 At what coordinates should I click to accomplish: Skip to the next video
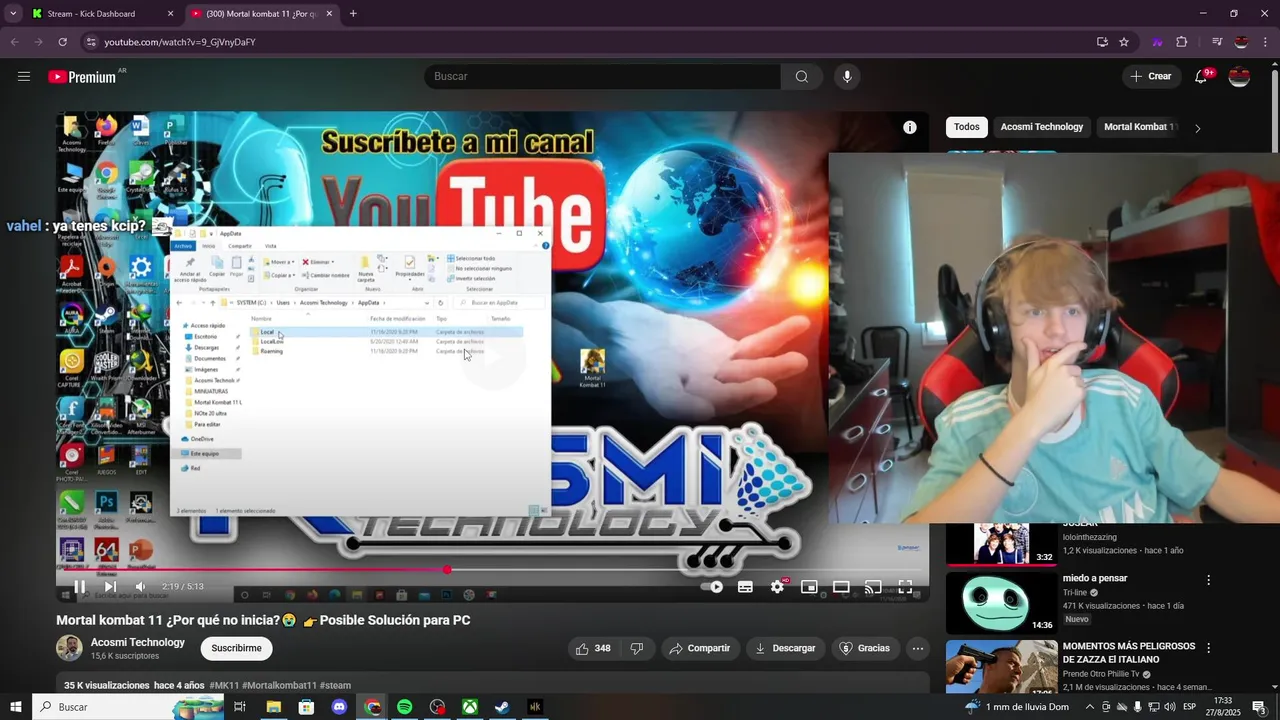111,587
